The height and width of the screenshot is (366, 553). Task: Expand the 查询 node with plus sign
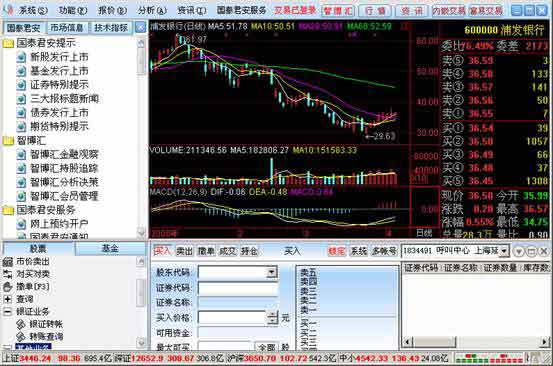coord(7,299)
